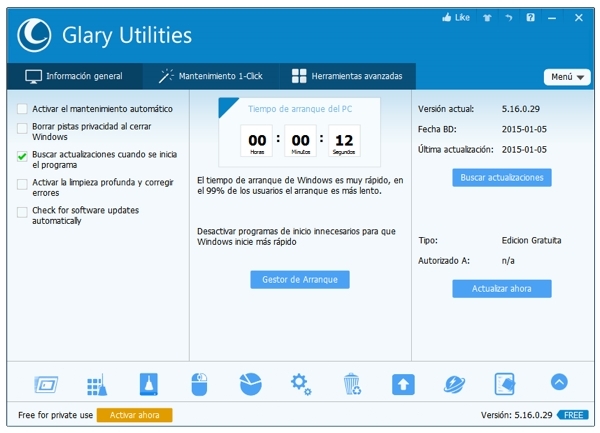The width and height of the screenshot is (600, 433).
Task: Open the process manager gears icon
Action: click(301, 384)
